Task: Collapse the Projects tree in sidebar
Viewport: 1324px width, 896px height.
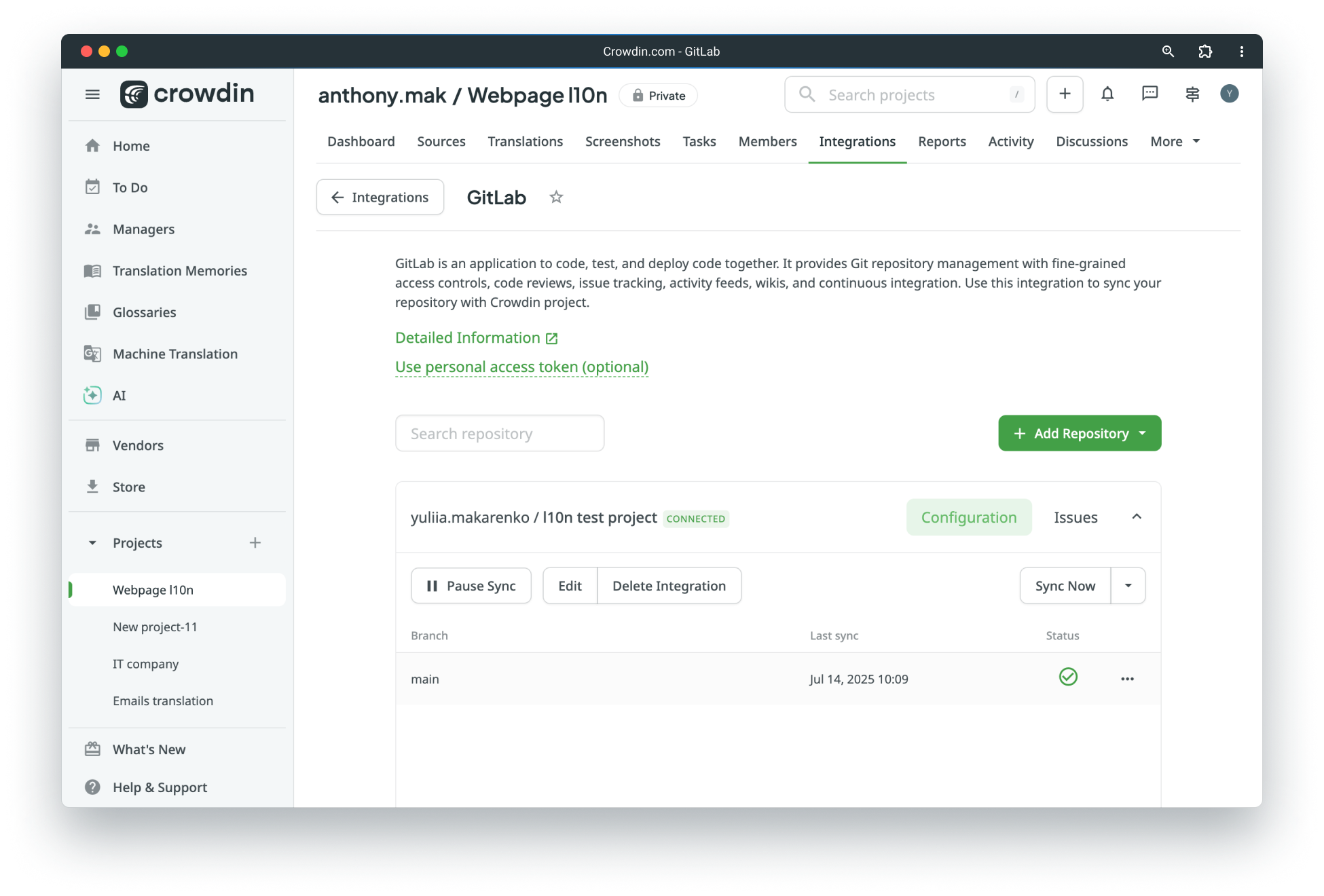Action: pos(92,543)
